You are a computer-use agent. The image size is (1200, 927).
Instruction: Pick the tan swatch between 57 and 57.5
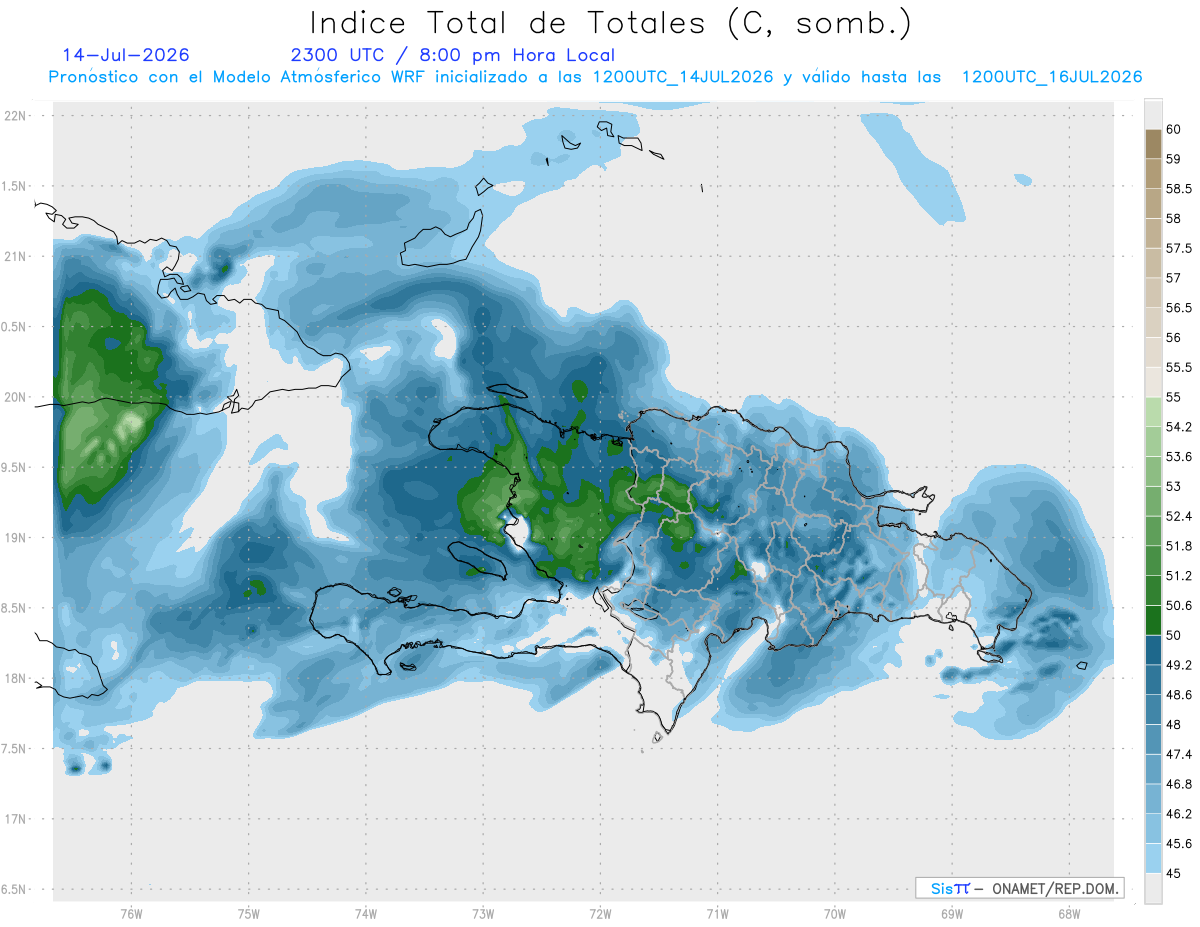tap(1153, 263)
